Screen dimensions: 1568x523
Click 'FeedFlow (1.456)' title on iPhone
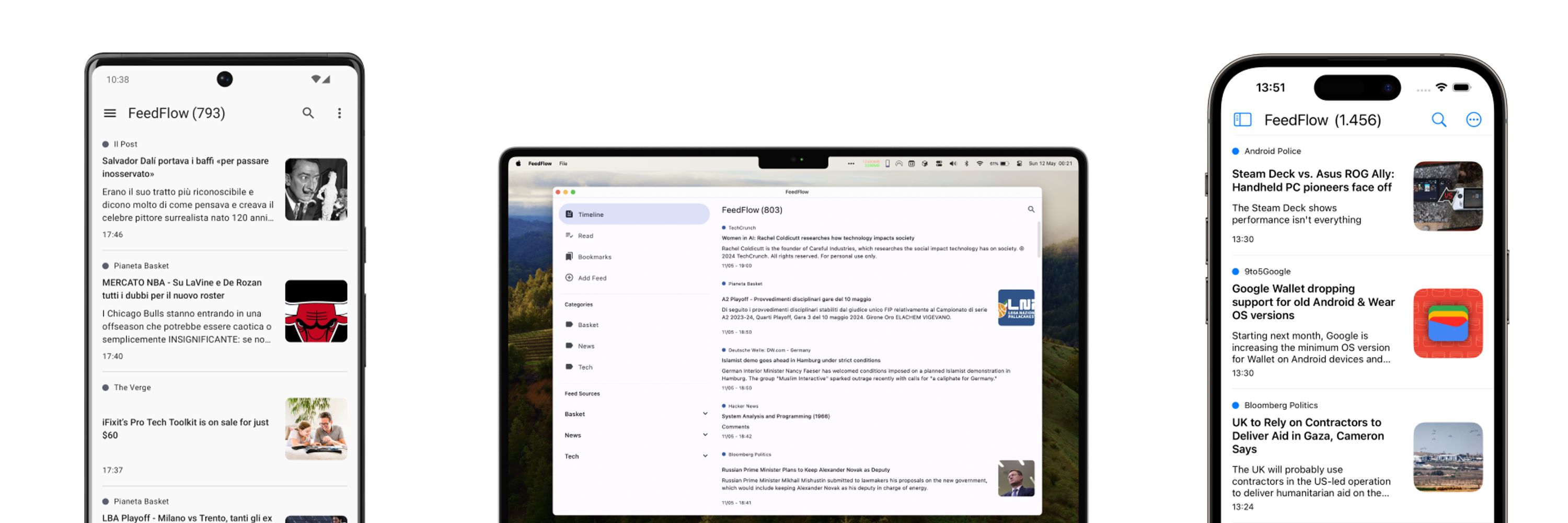coord(1323,120)
